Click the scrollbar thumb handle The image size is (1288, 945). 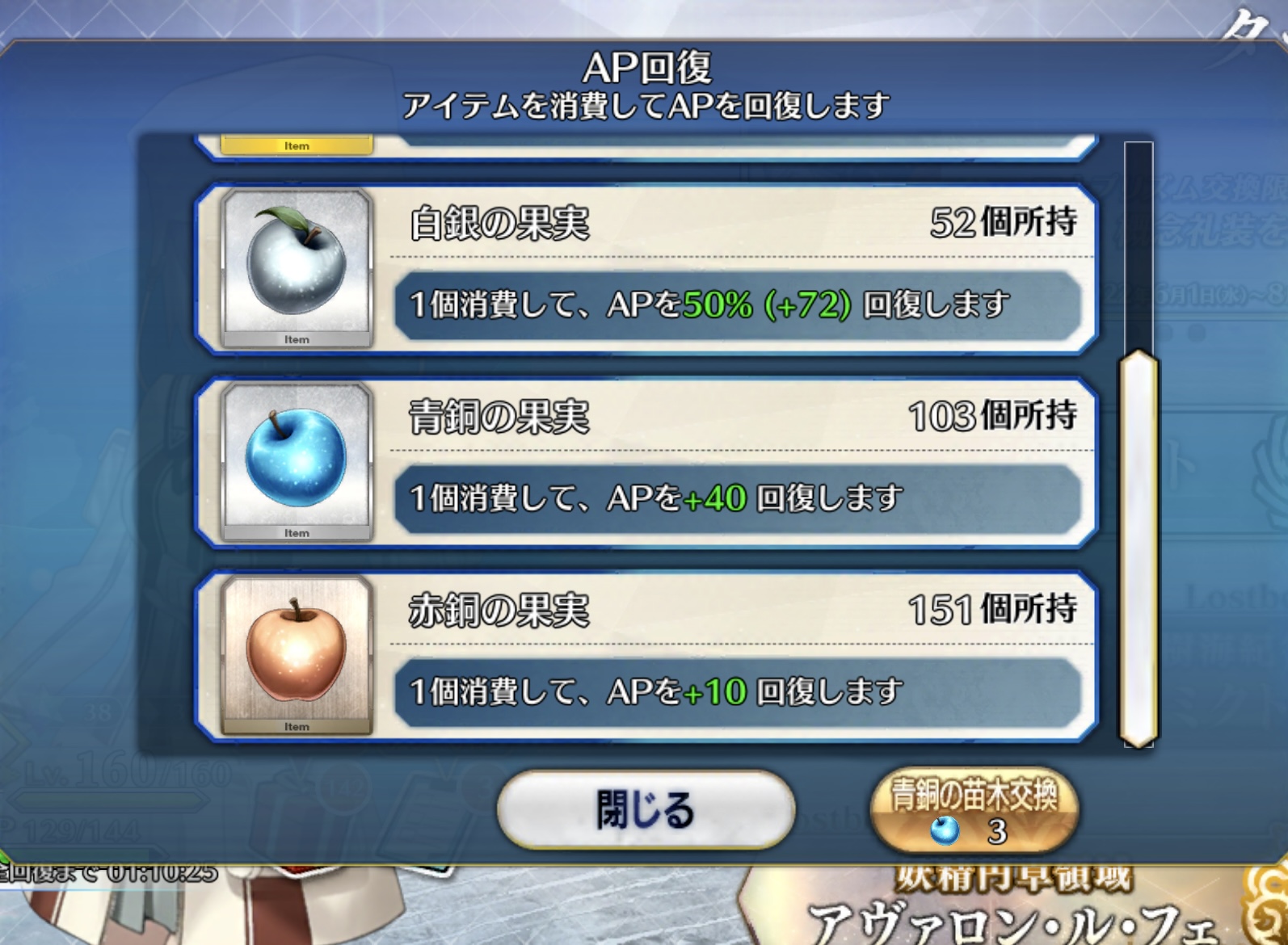(1139, 549)
